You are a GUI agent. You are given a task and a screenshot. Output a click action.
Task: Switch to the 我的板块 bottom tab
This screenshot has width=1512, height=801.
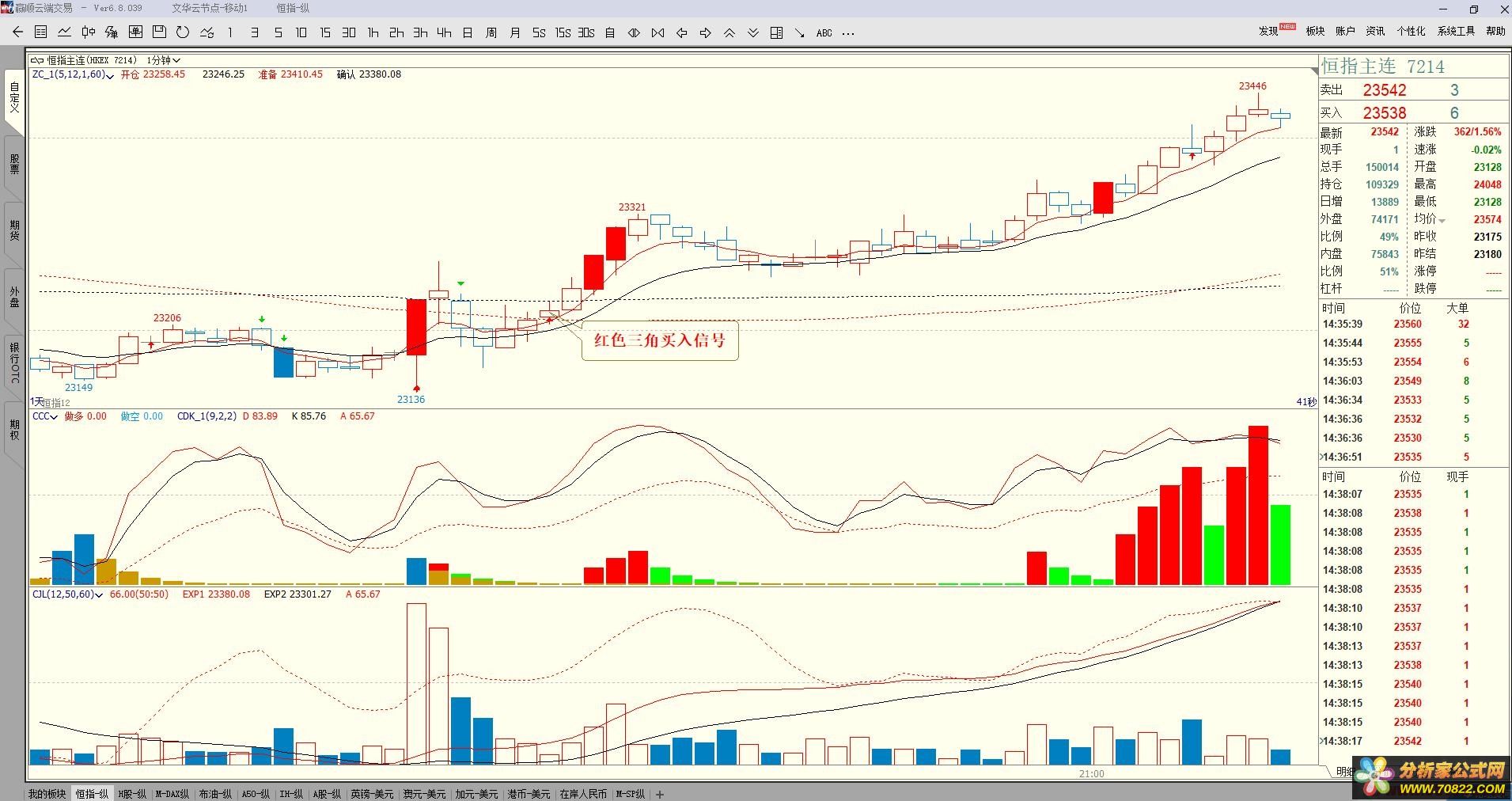[x=47, y=794]
